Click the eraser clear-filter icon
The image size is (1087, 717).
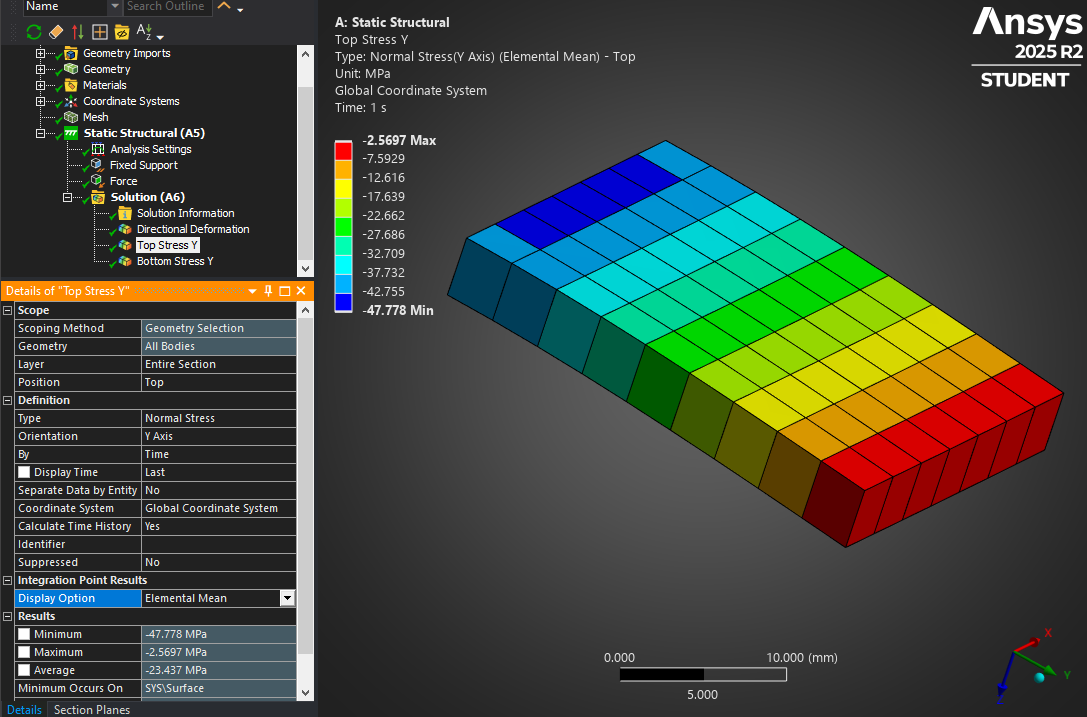[x=56, y=32]
